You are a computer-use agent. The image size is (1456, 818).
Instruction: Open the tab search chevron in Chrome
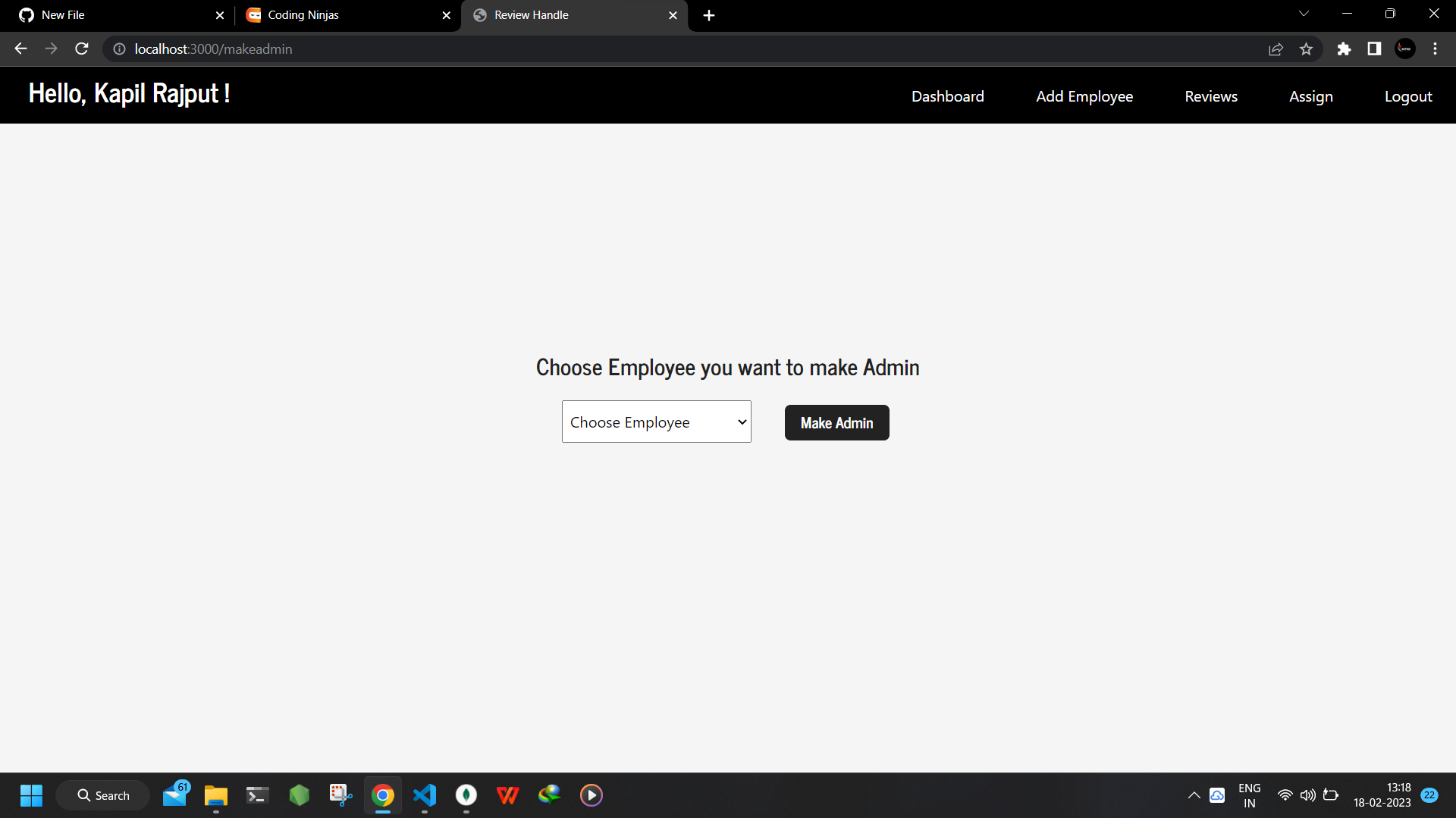pyautogui.click(x=1304, y=14)
